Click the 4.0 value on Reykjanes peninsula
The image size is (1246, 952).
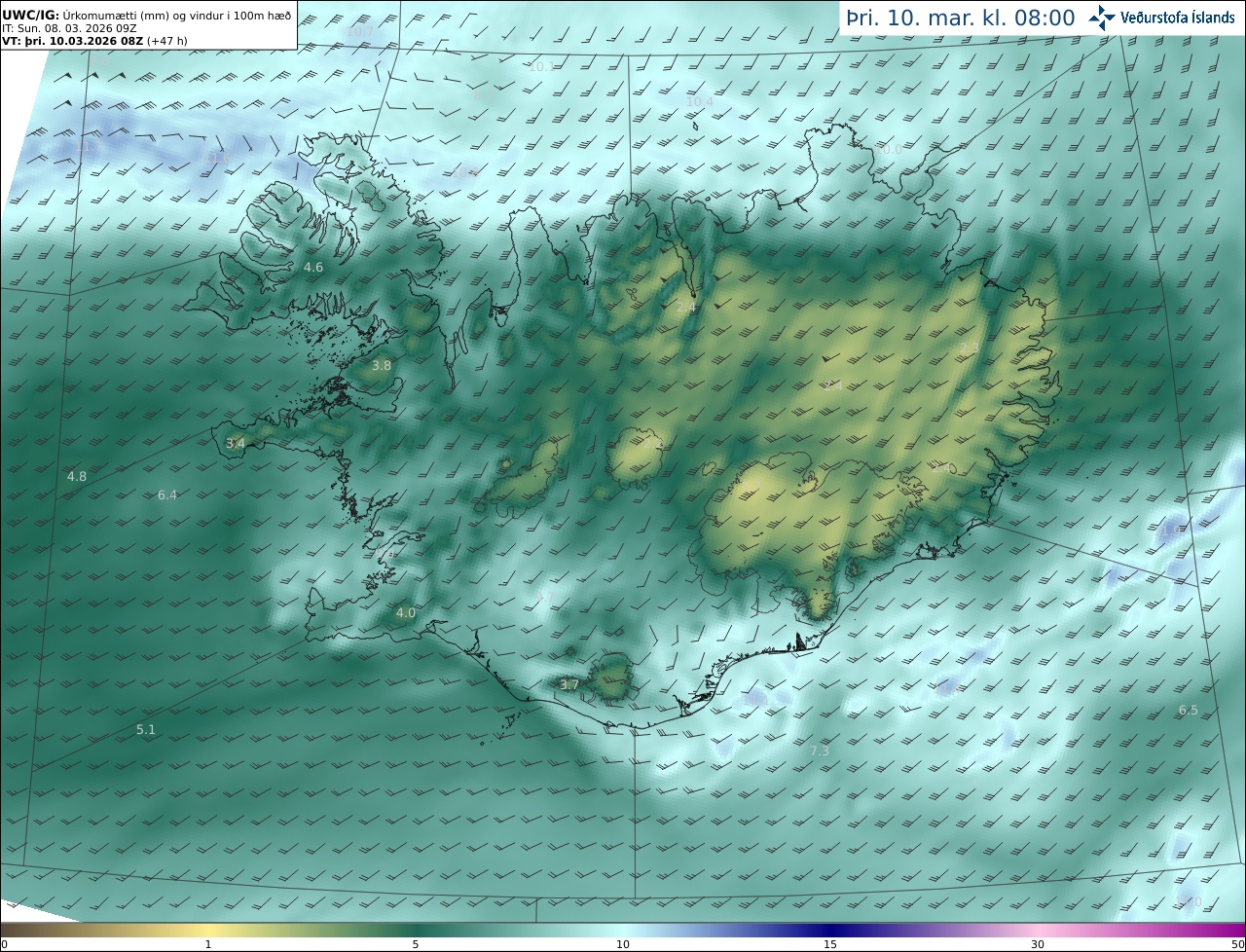tap(406, 613)
